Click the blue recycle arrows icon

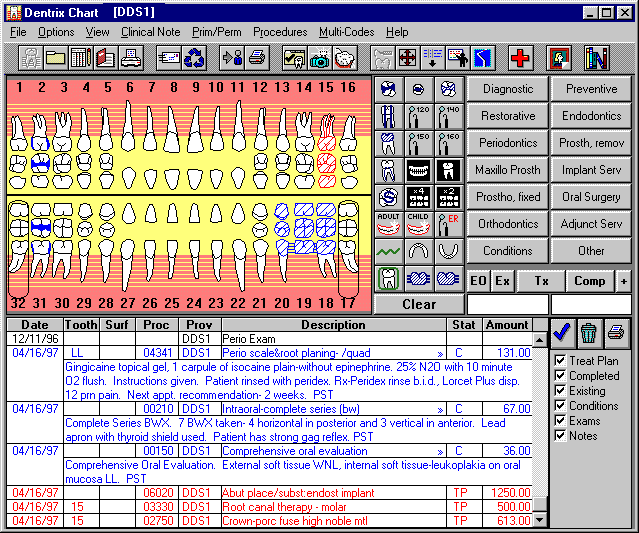click(194, 58)
